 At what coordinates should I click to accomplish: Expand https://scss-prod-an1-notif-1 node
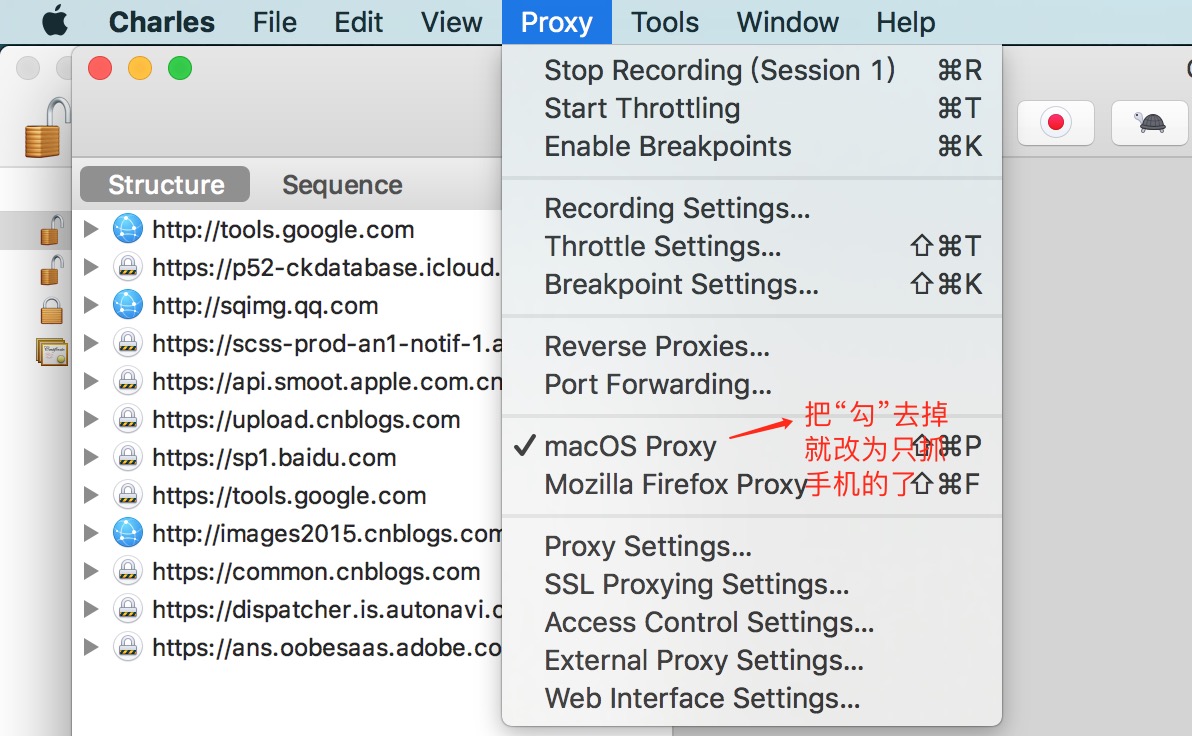(91, 343)
